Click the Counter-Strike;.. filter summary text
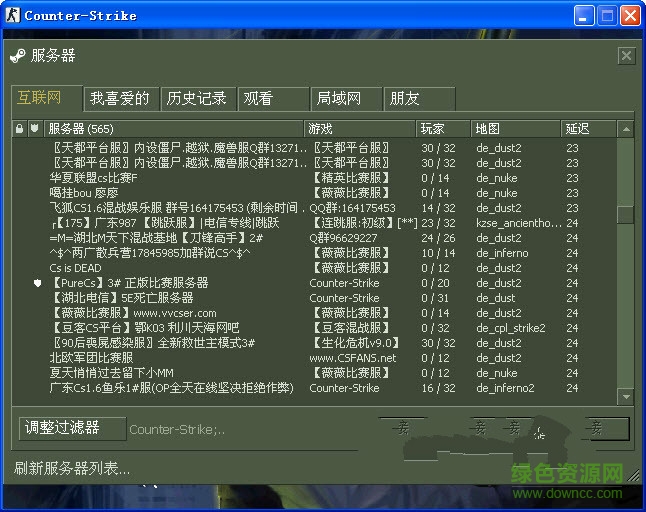This screenshot has height=512, width=646. pyautogui.click(x=177, y=430)
